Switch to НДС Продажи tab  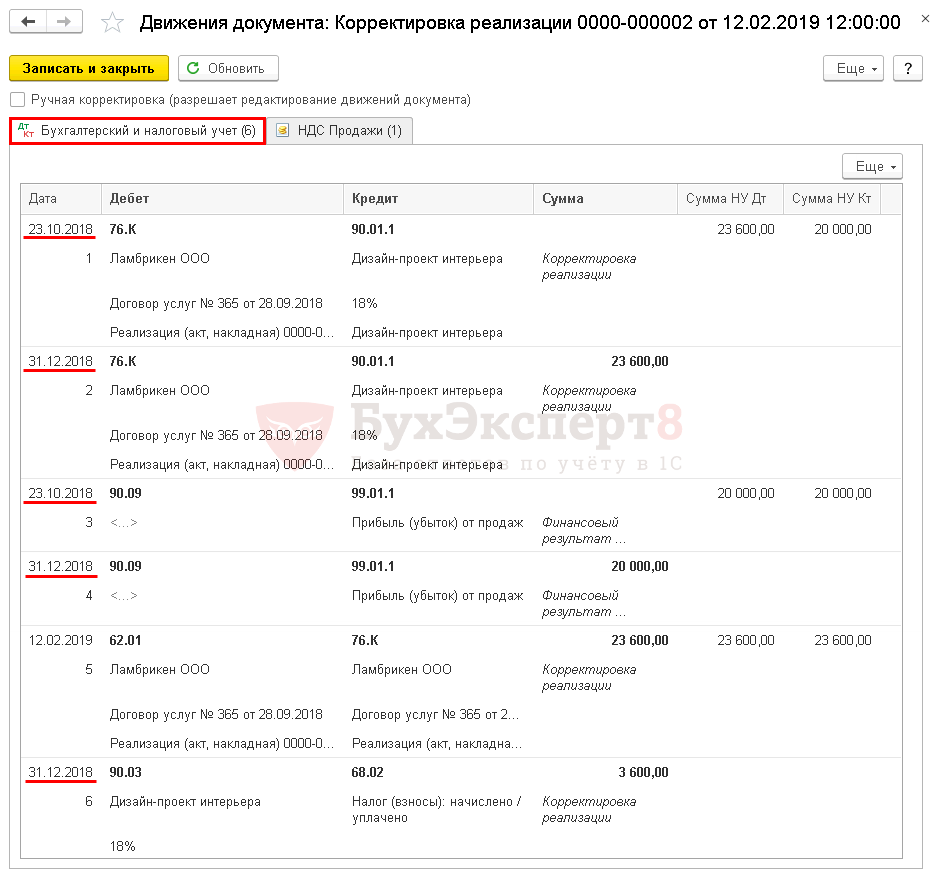[x=340, y=131]
